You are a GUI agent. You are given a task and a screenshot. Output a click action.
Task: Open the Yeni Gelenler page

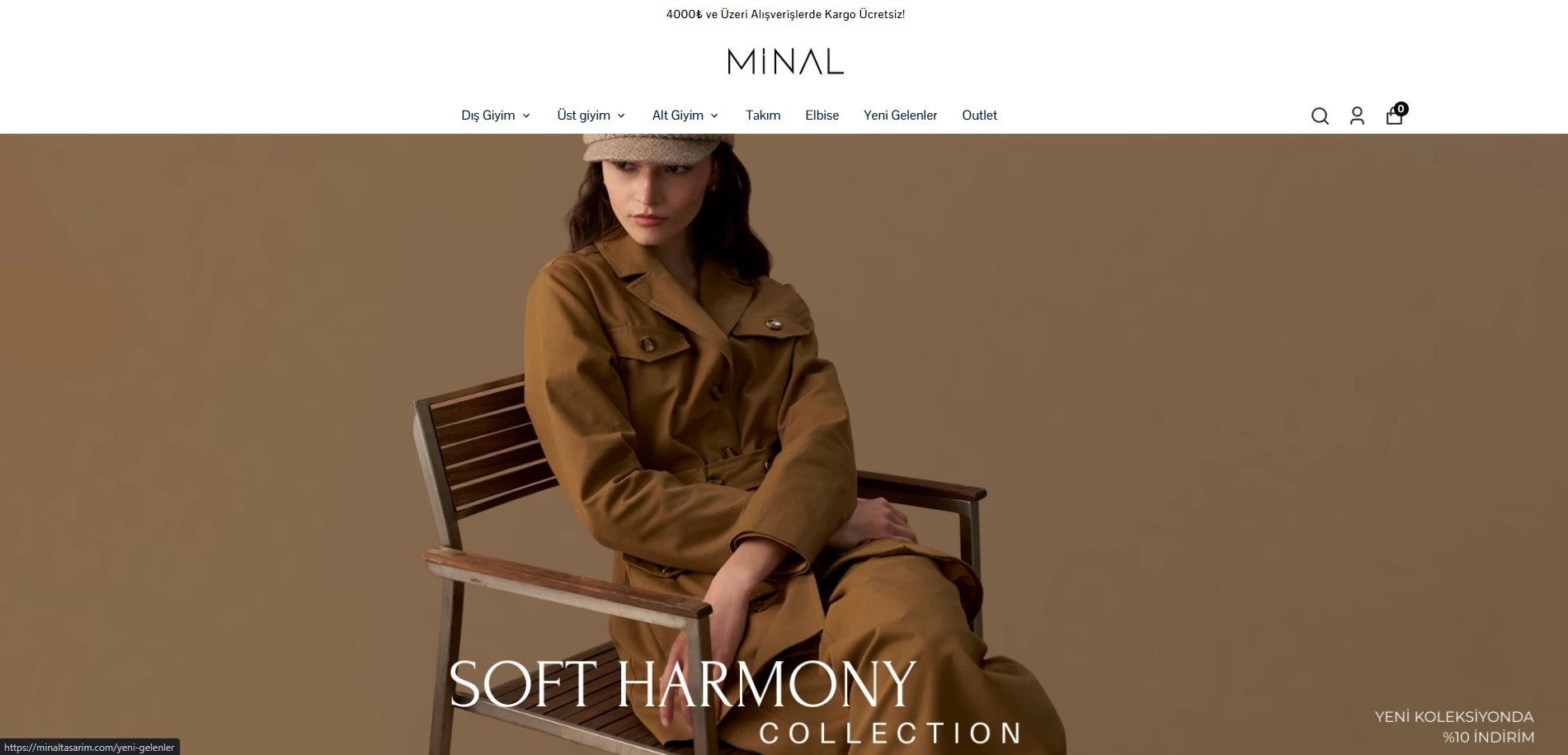pos(901,116)
